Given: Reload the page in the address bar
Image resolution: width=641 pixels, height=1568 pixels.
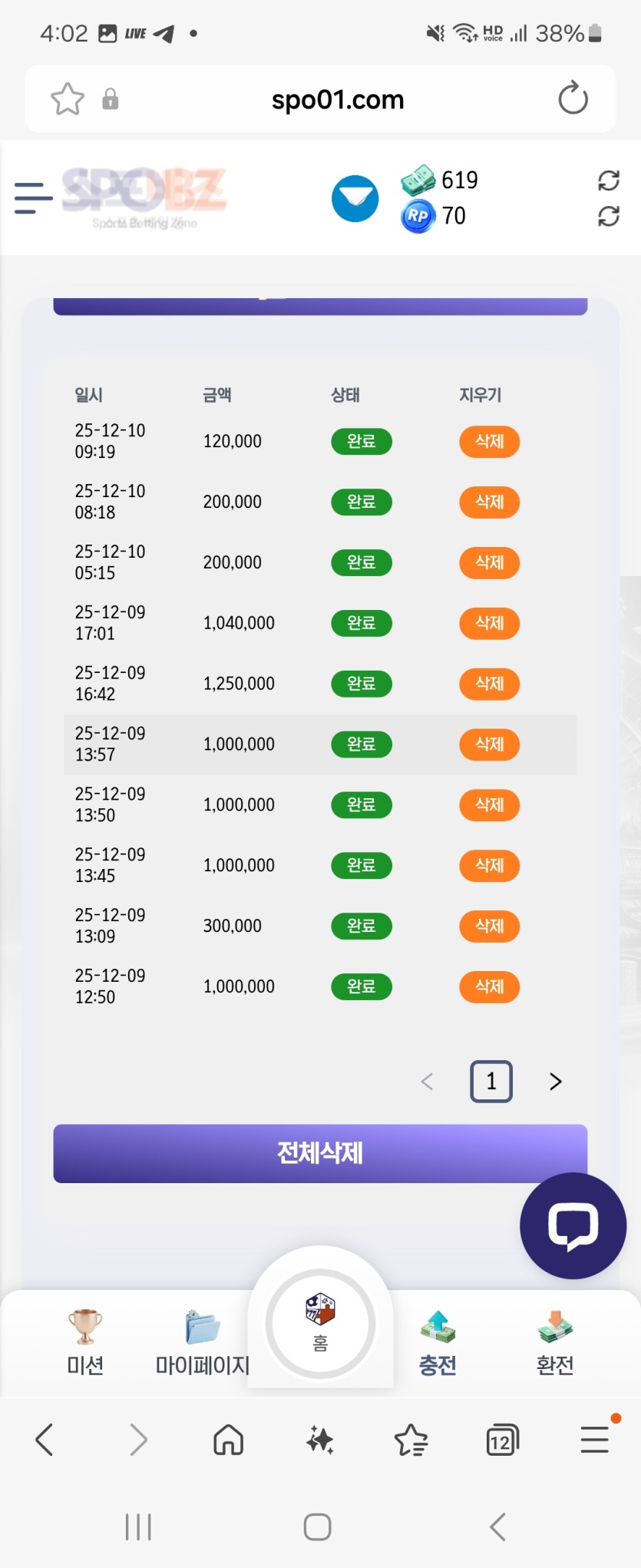Looking at the screenshot, I should (x=573, y=99).
